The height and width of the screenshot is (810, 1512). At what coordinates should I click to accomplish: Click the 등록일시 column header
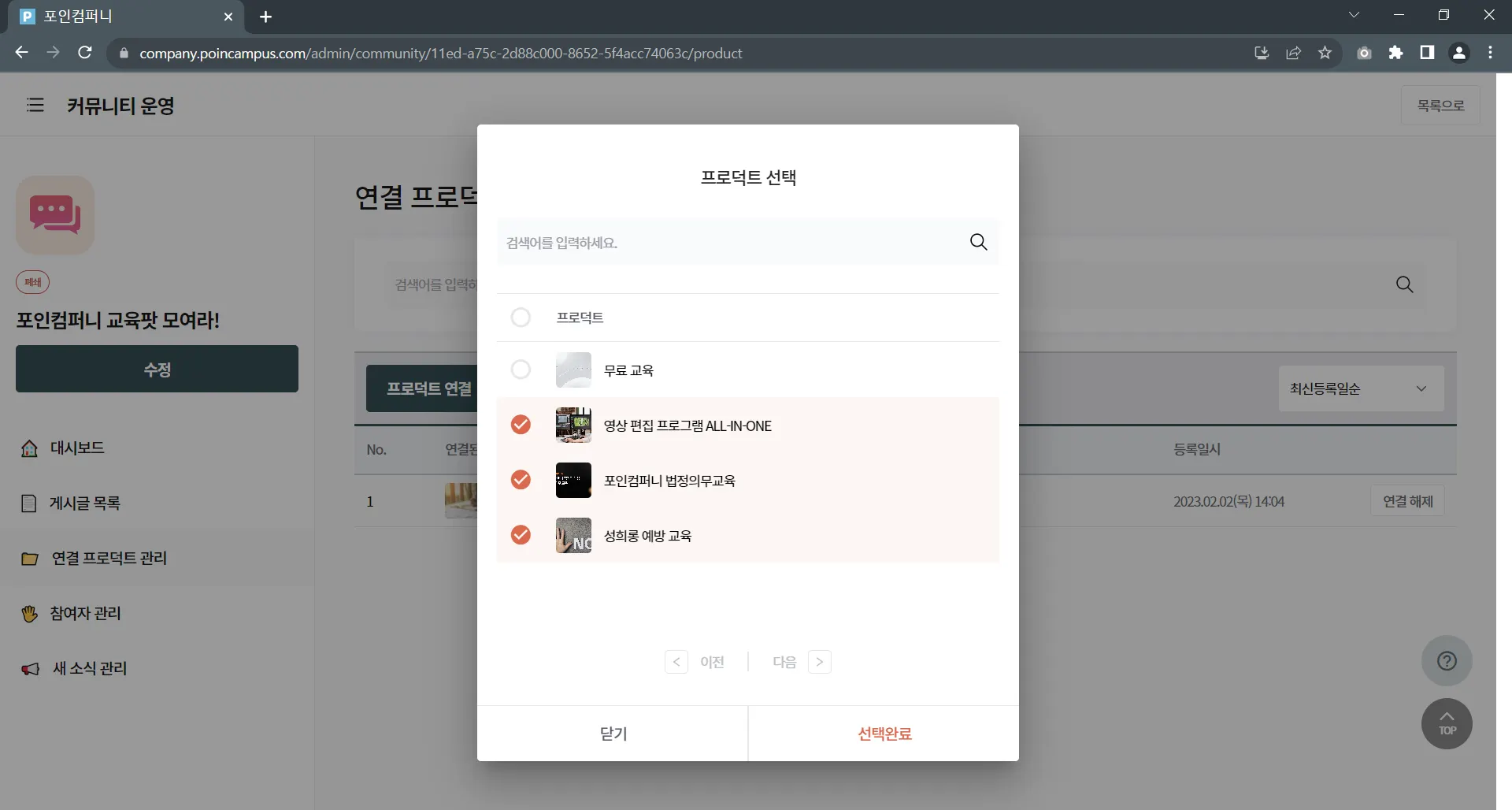click(x=1197, y=449)
